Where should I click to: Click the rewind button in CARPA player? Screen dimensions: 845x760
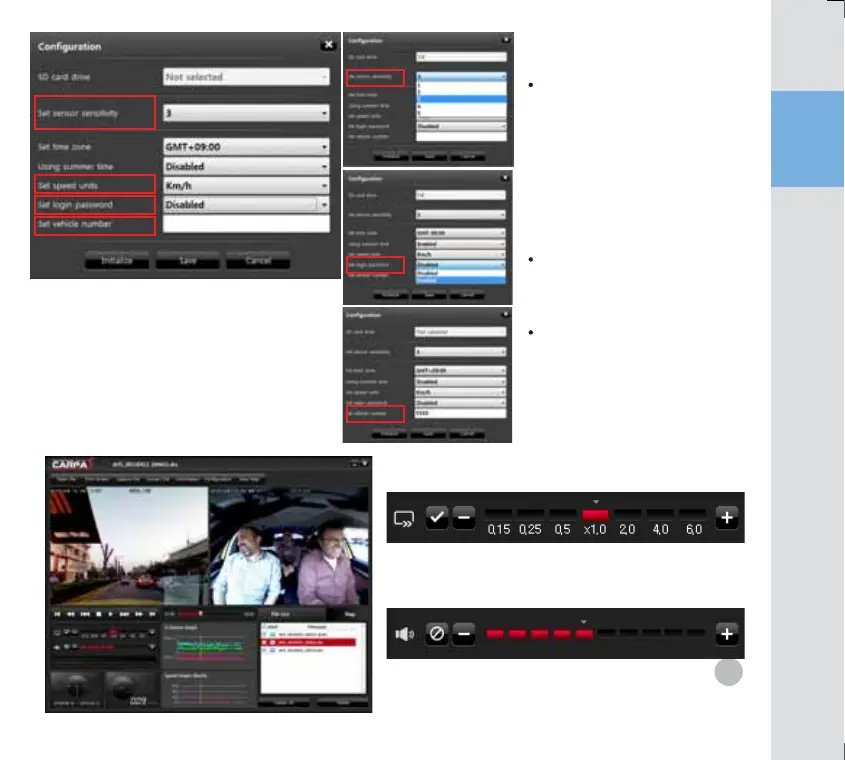point(71,614)
